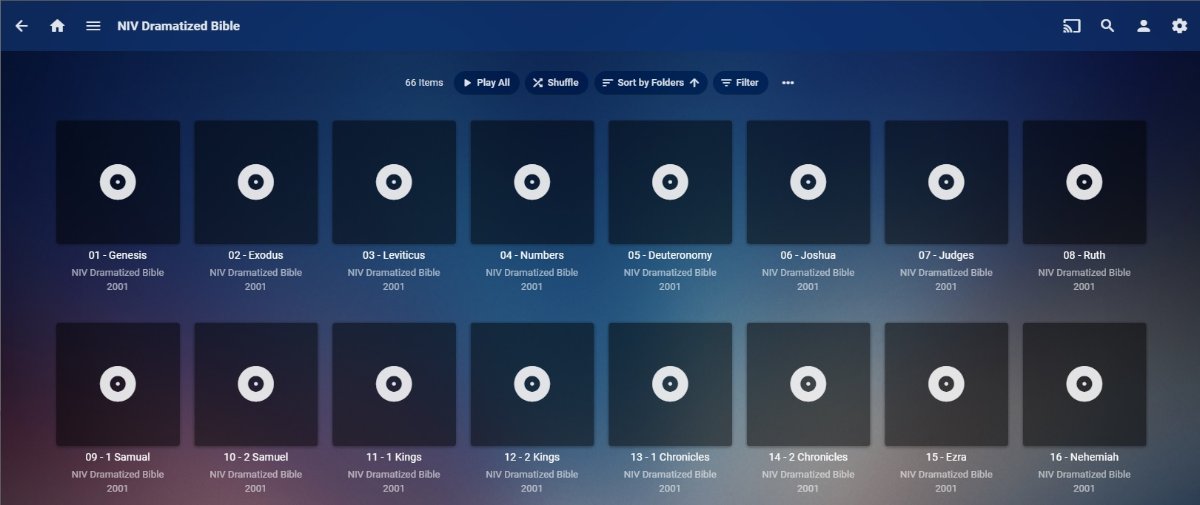Open the search magnifier icon
Image resolution: width=1200 pixels, height=505 pixels.
[1107, 26]
